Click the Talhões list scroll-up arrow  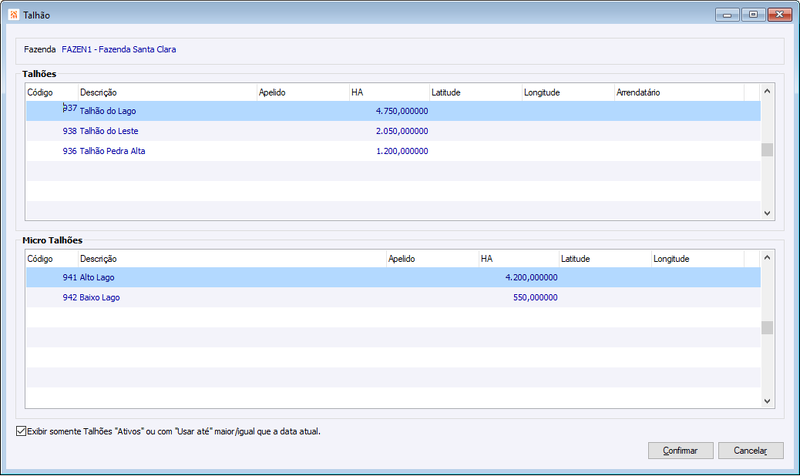tap(767, 91)
